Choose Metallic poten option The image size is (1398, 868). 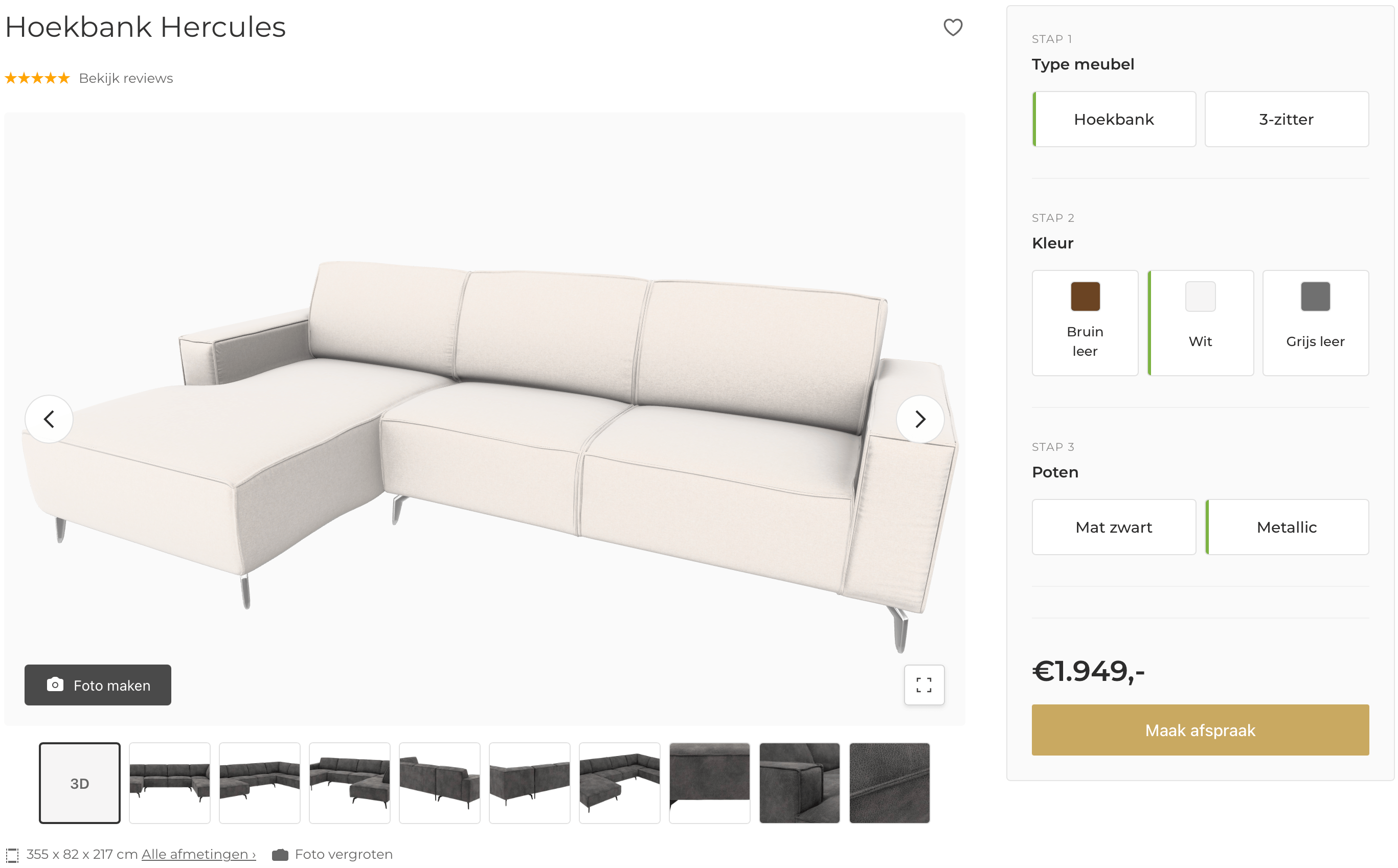tap(1287, 527)
